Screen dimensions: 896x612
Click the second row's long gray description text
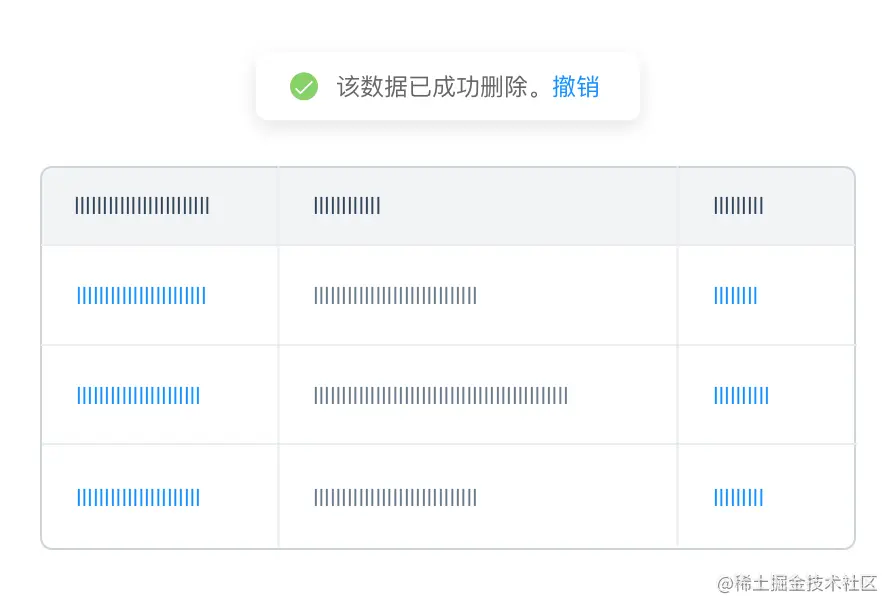click(x=441, y=396)
